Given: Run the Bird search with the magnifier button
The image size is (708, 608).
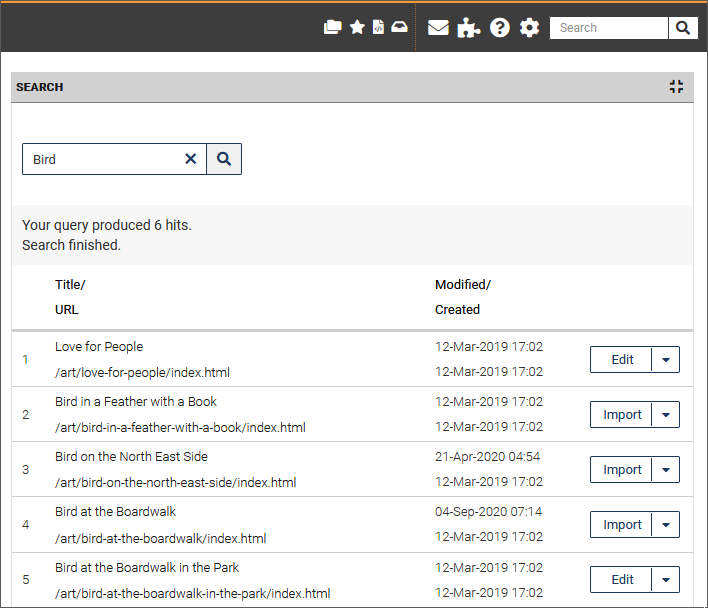Looking at the screenshot, I should [x=224, y=159].
